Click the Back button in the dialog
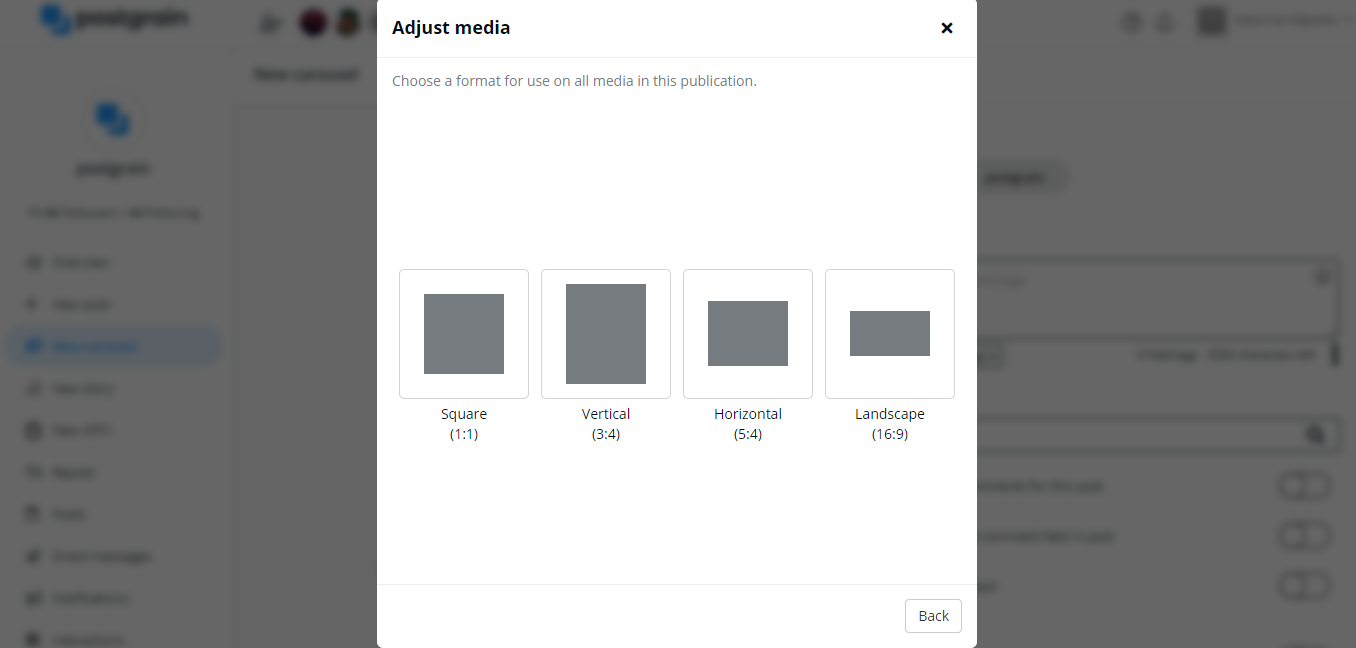 pyautogui.click(x=933, y=616)
